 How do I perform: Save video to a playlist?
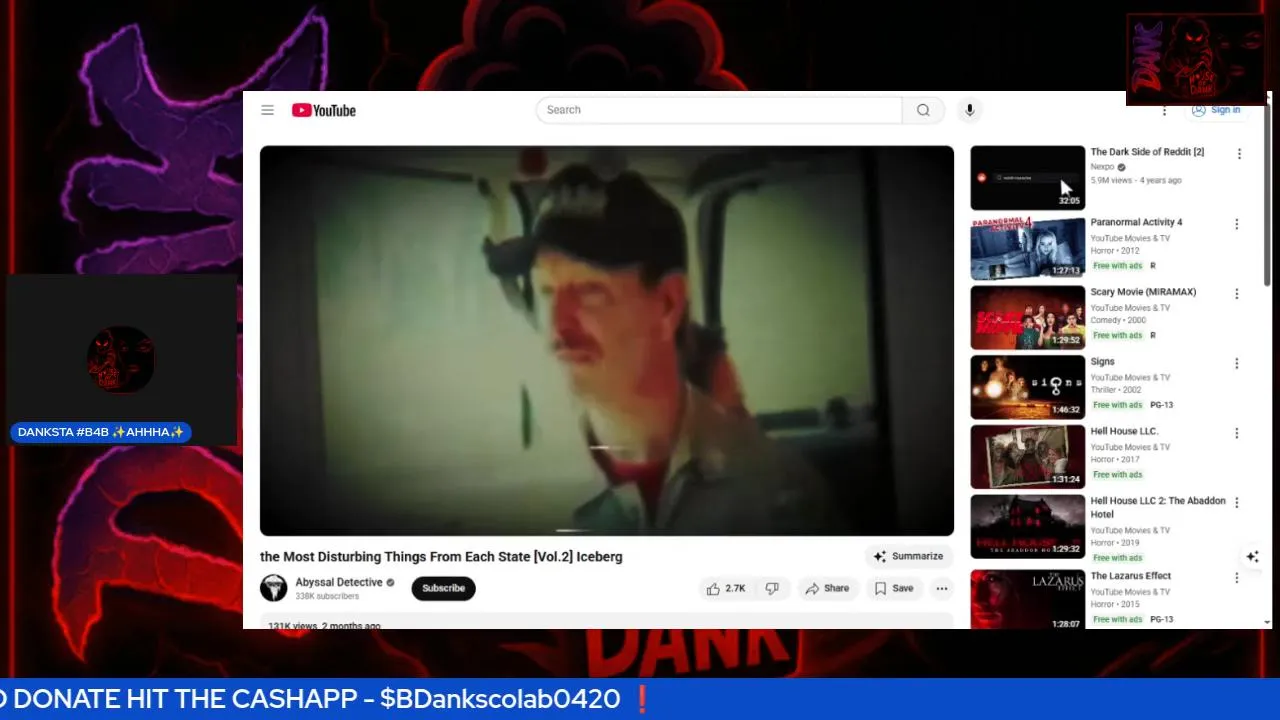tap(894, 588)
